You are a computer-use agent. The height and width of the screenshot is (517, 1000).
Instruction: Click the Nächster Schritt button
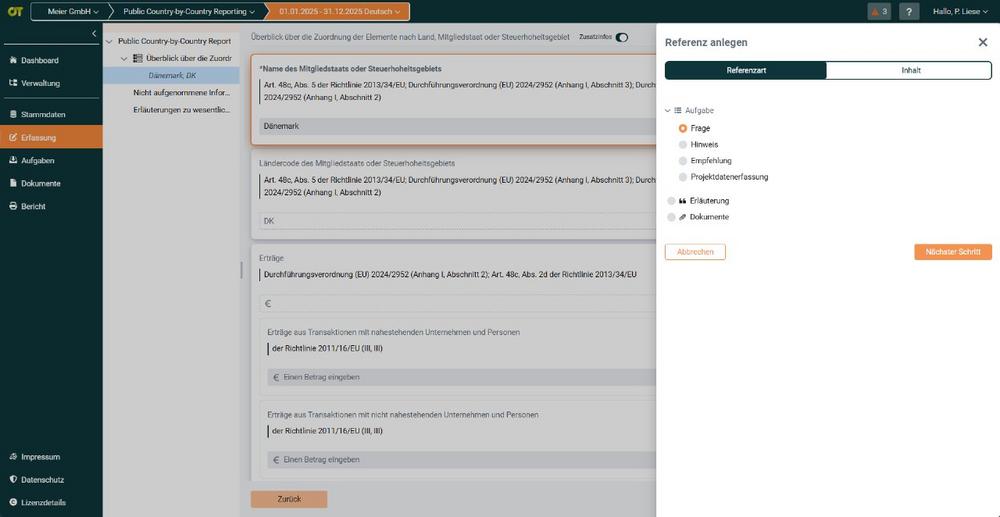pyautogui.click(x=953, y=252)
